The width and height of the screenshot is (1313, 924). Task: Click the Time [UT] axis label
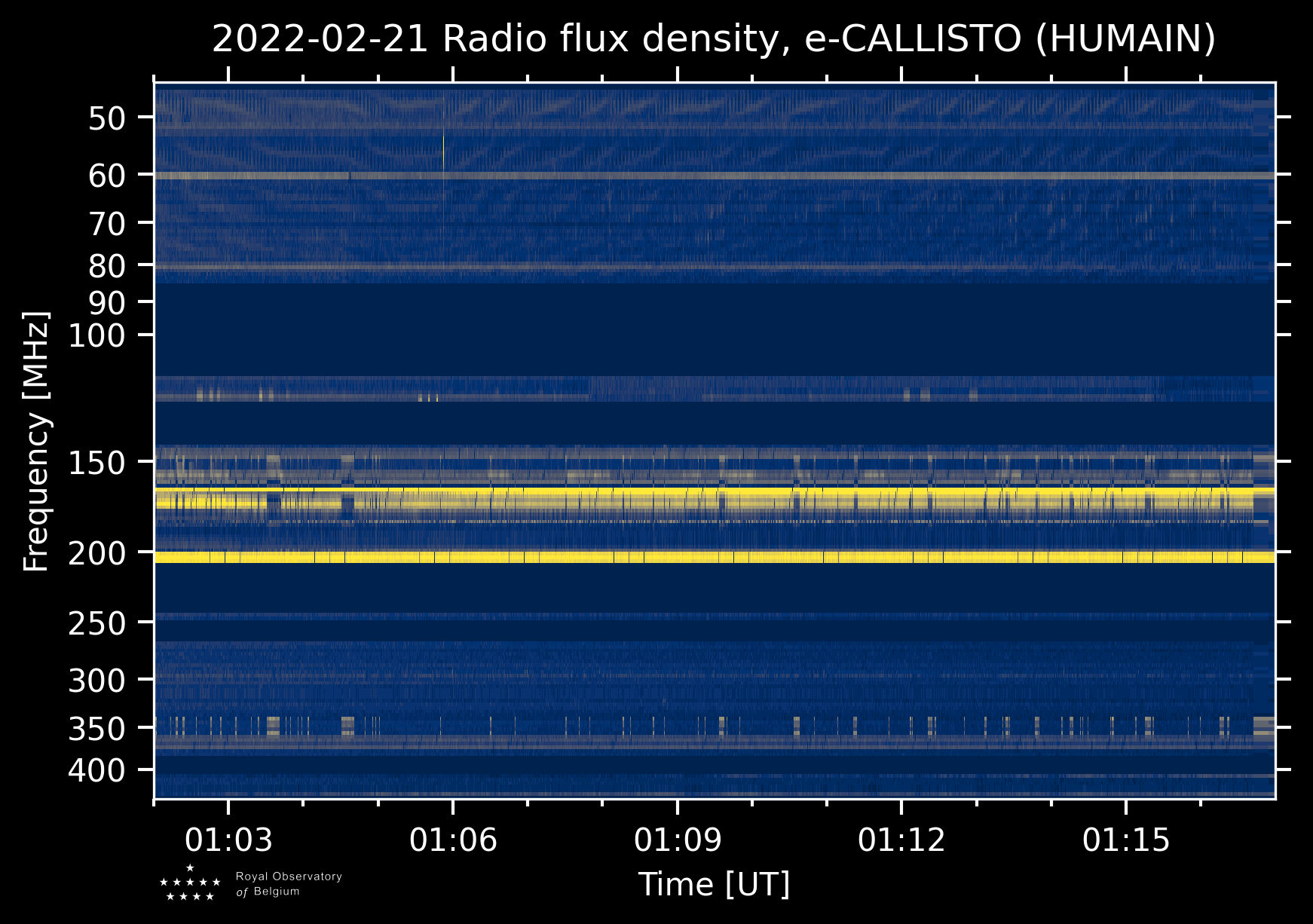click(714, 885)
